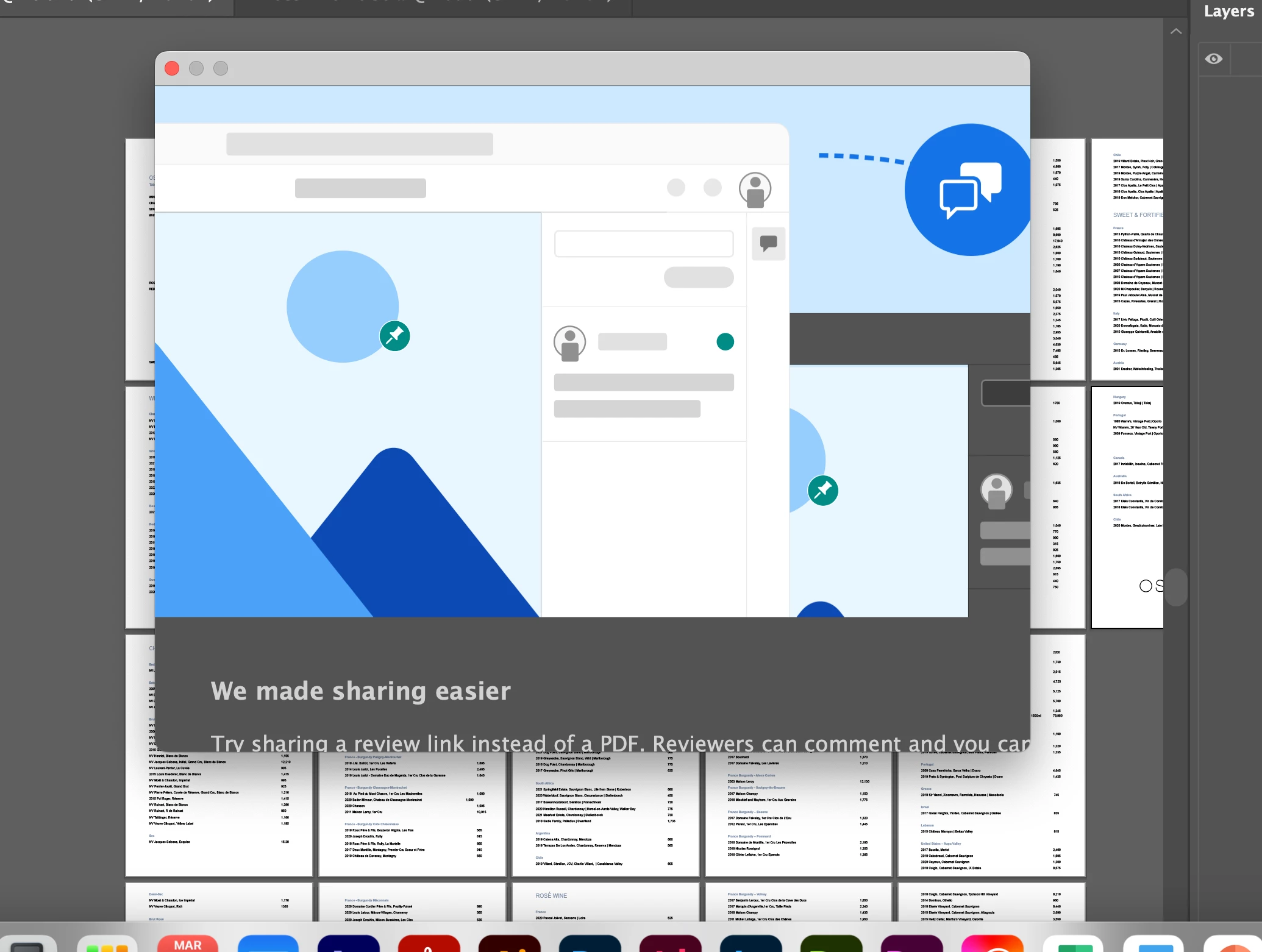Click the white comment input box in the illustration

tap(643, 244)
